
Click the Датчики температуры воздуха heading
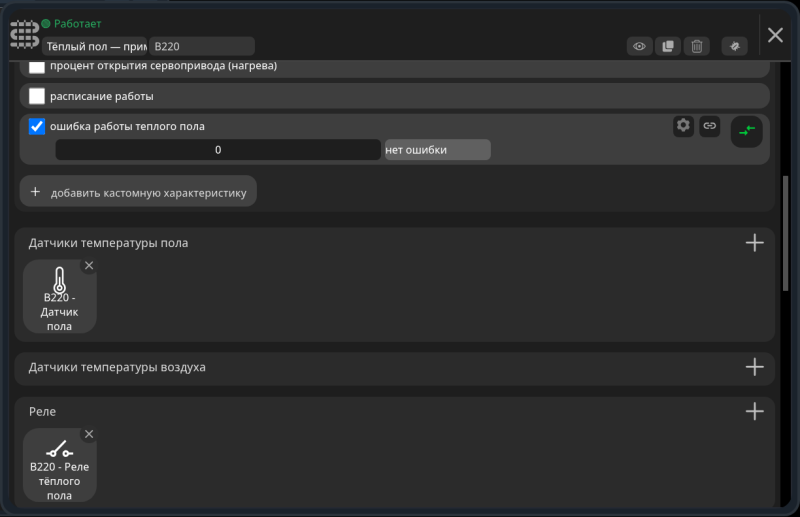click(x=117, y=367)
